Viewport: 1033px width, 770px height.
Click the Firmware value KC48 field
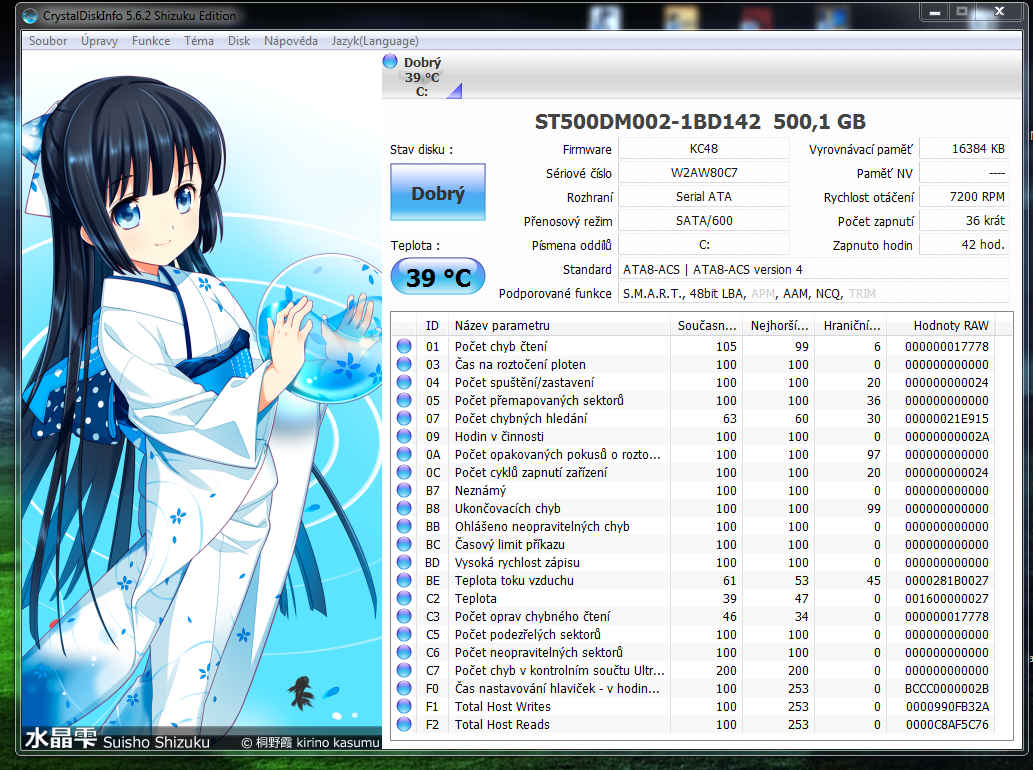click(704, 149)
